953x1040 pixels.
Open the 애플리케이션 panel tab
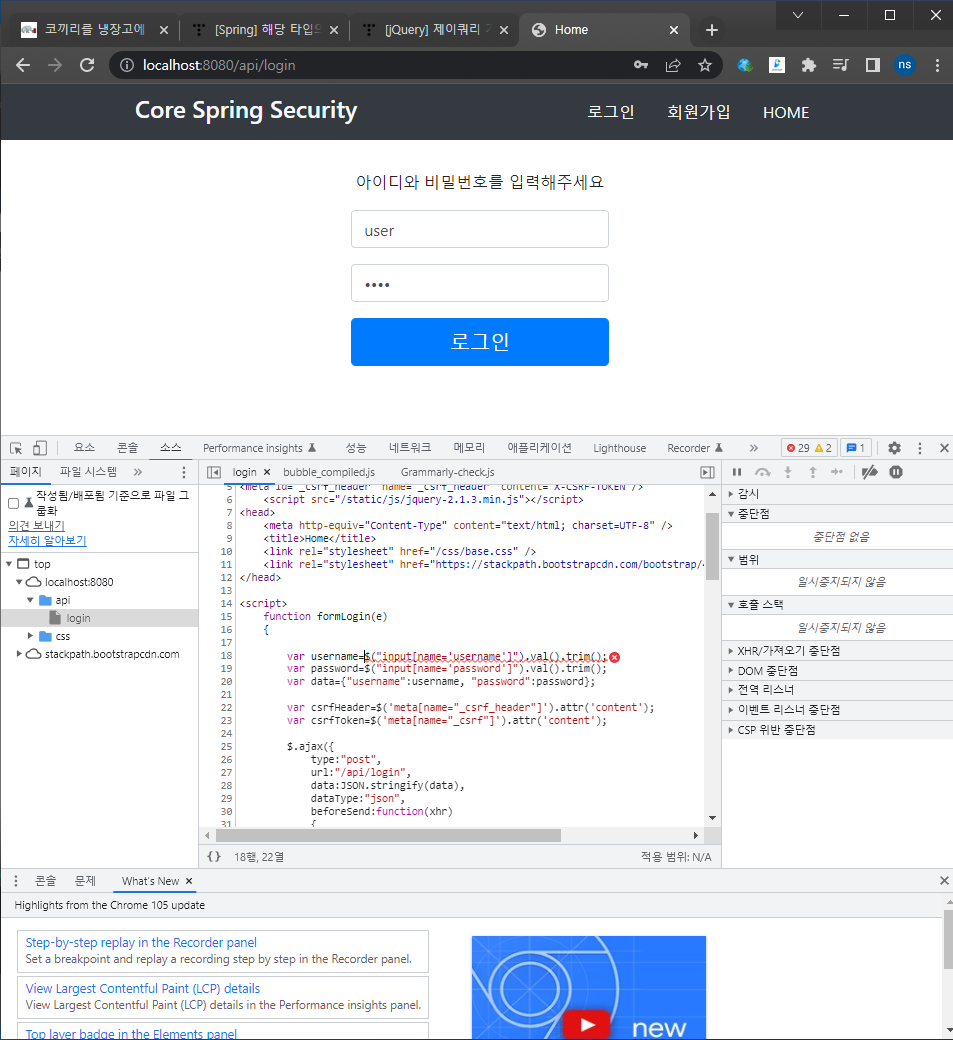point(539,448)
